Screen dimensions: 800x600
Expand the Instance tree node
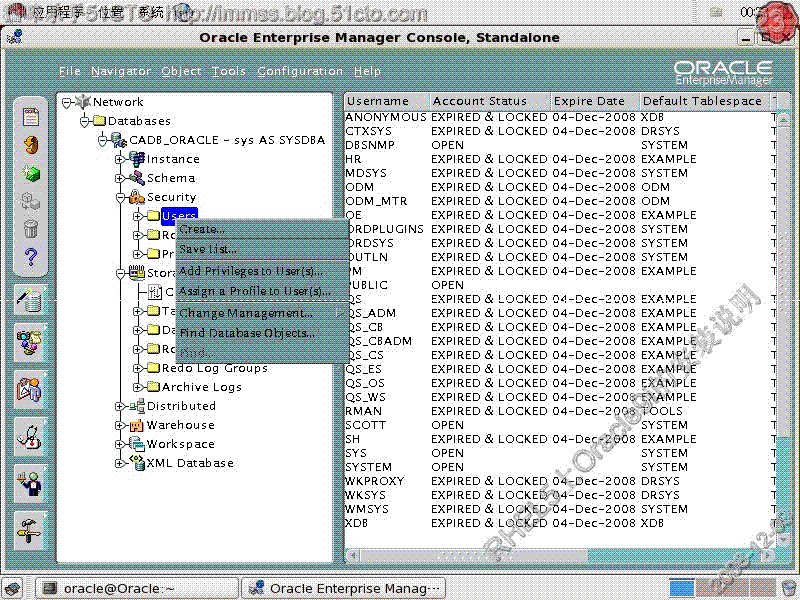click(119, 159)
